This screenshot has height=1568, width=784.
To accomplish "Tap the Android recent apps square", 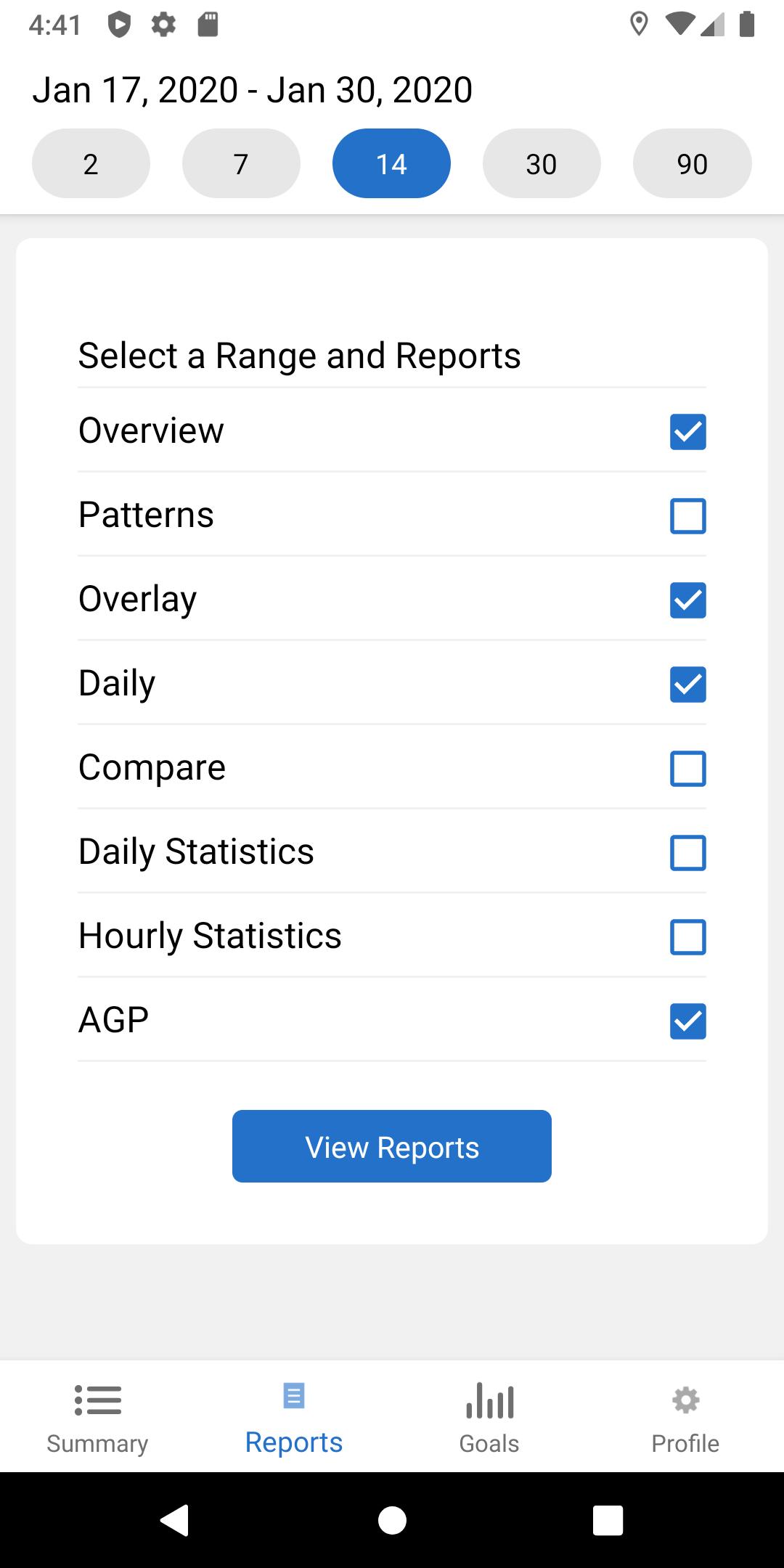I will pyautogui.click(x=608, y=1520).
